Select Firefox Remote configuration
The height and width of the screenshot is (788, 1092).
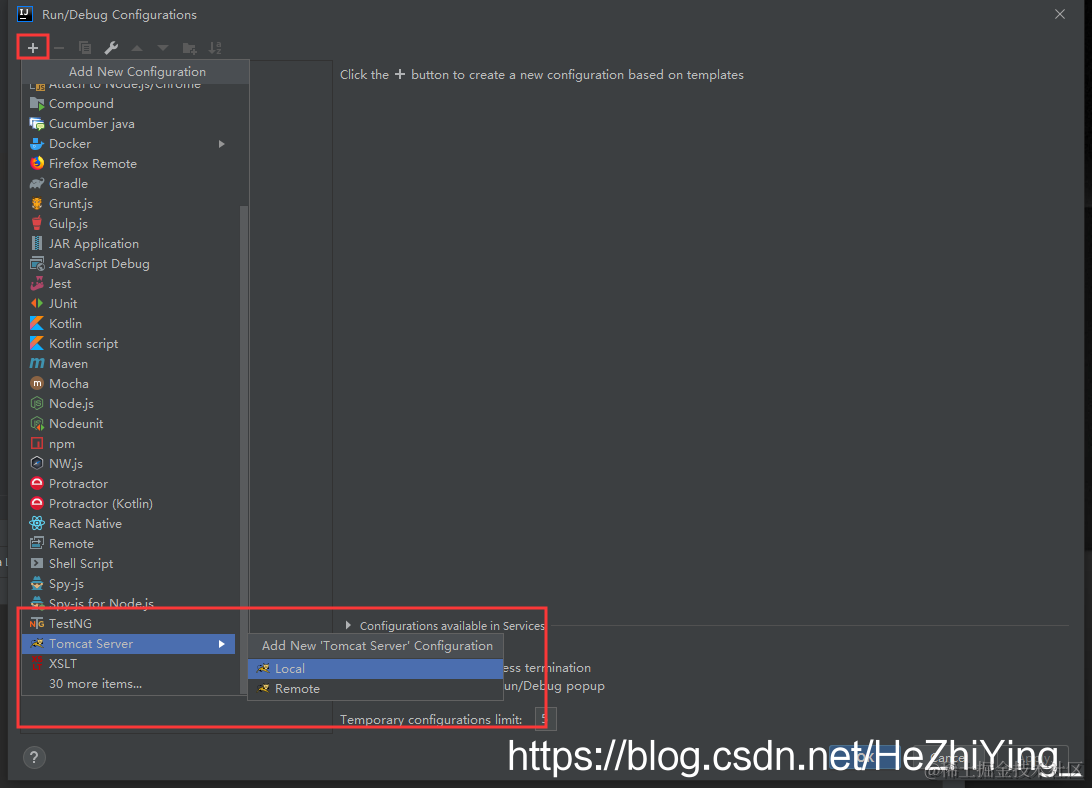click(x=128, y=164)
